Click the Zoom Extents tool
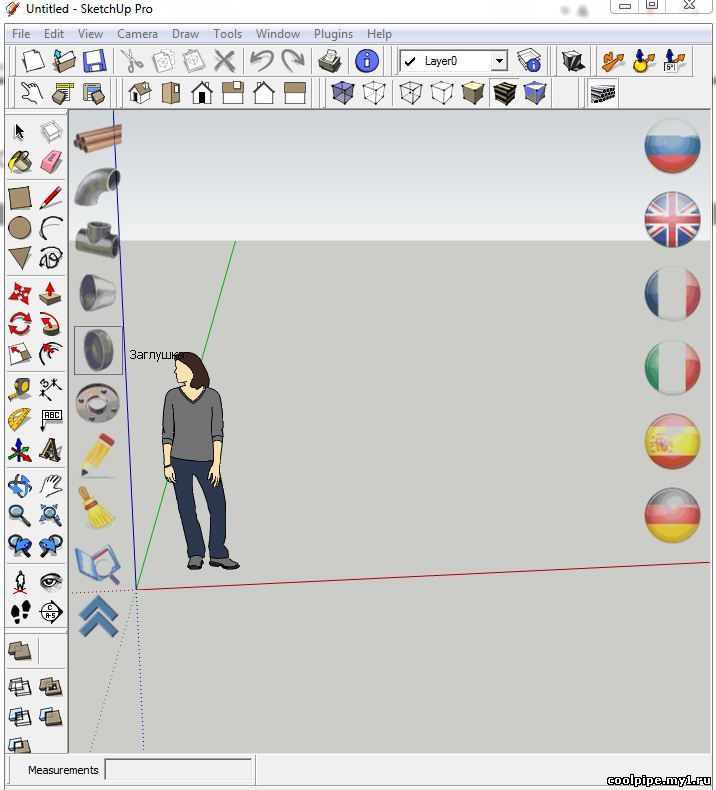The width and height of the screenshot is (716, 790). click(51, 516)
